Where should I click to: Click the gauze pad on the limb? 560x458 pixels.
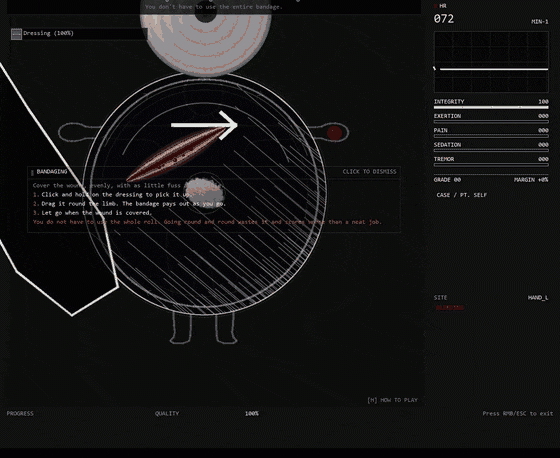click(205, 192)
